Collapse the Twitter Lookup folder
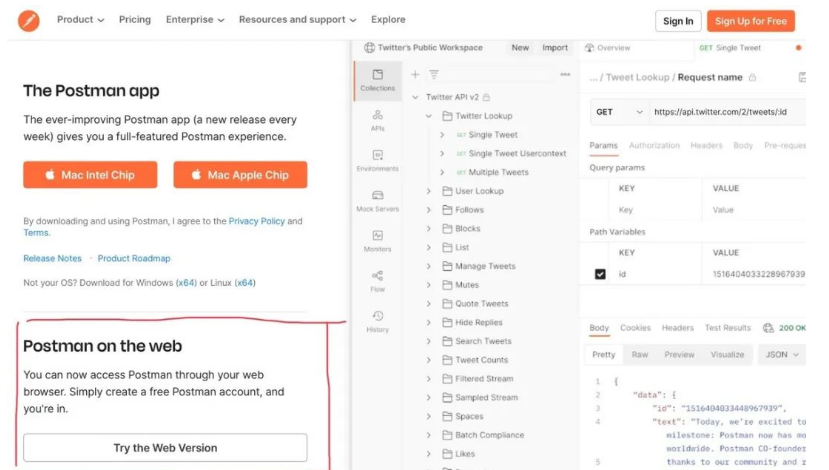 [429, 116]
